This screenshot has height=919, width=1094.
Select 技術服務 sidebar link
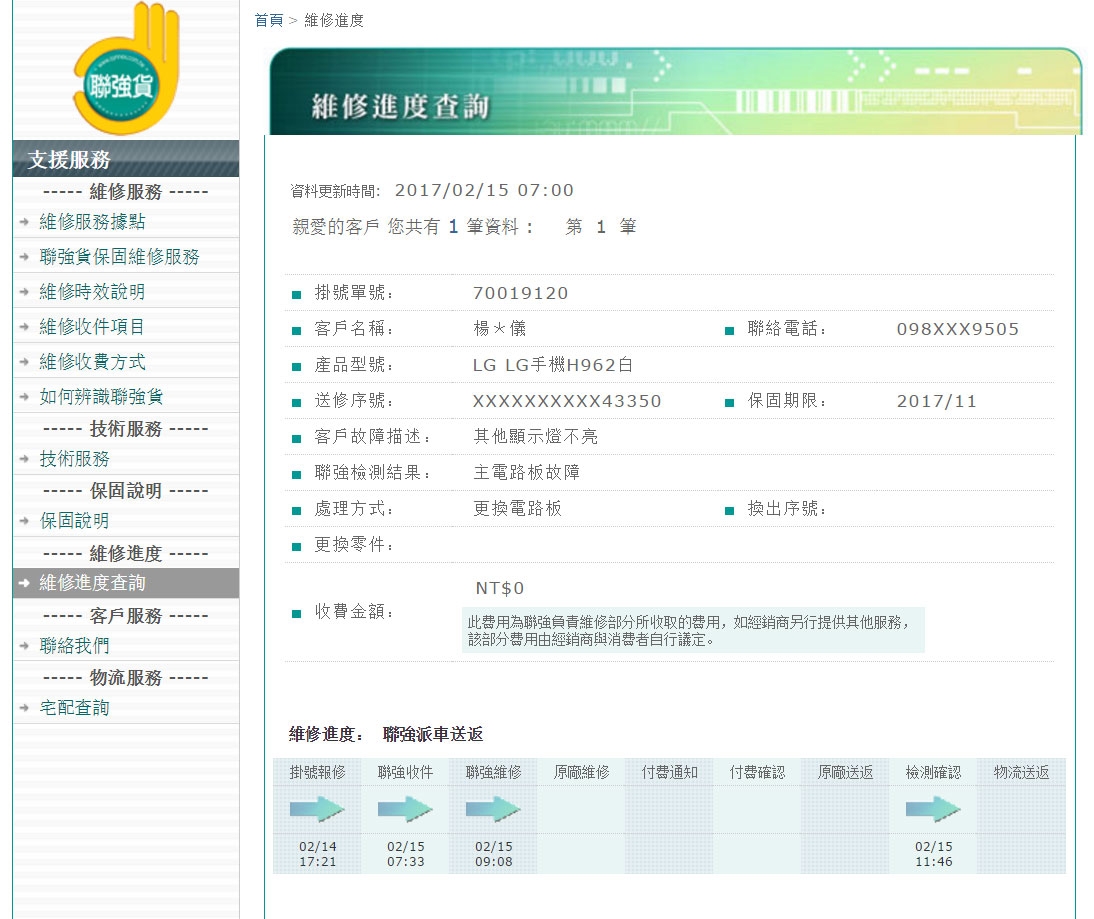pyautogui.click(x=74, y=459)
